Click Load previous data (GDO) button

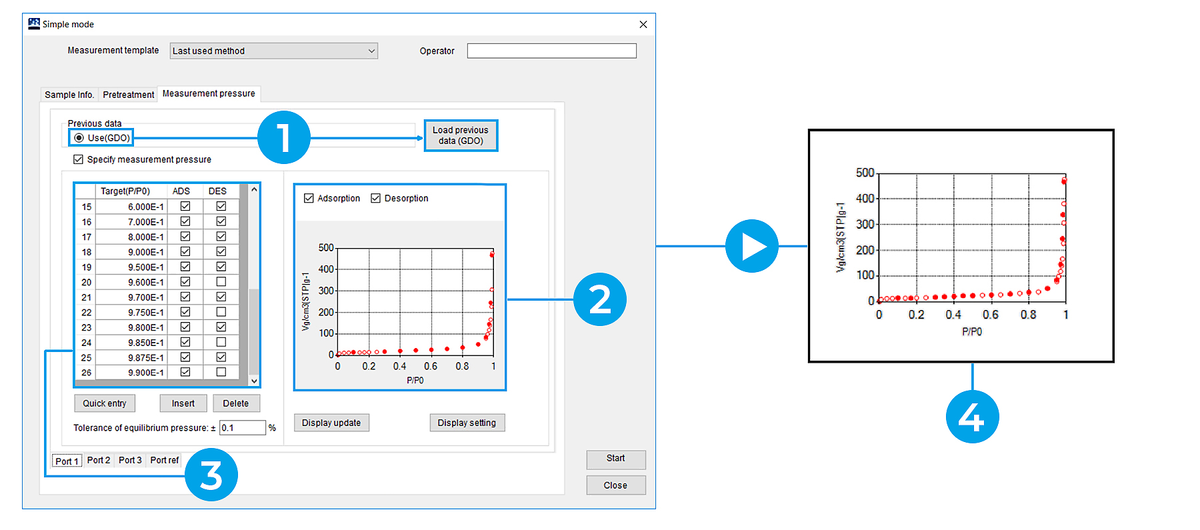click(460, 135)
